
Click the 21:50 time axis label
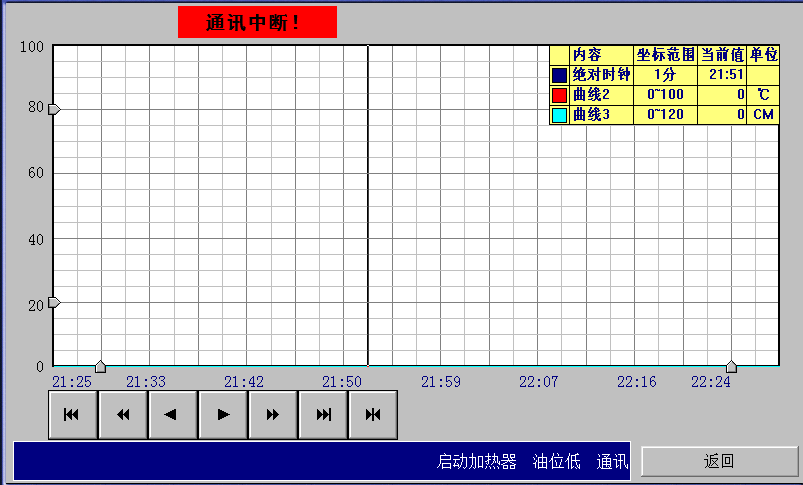(342, 382)
